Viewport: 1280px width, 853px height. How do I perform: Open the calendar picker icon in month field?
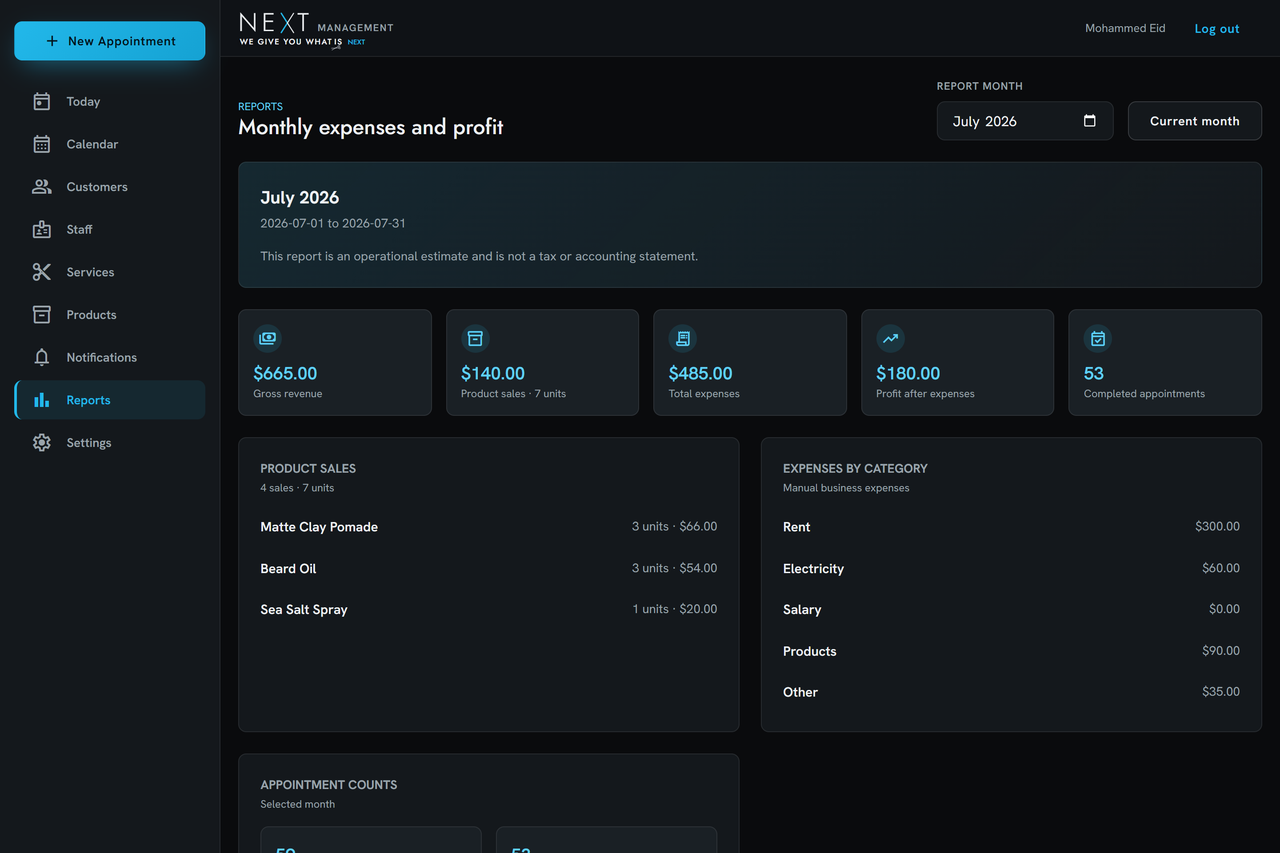click(1090, 121)
